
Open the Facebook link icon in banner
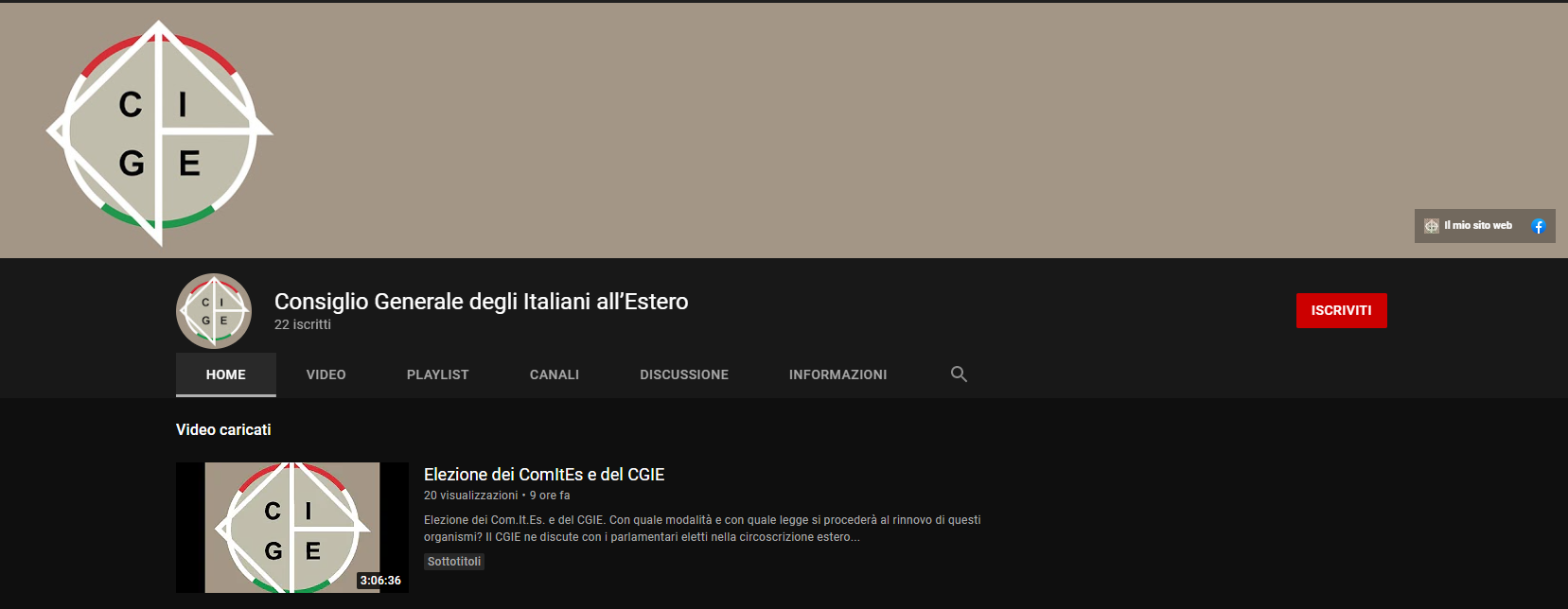pos(1539,226)
